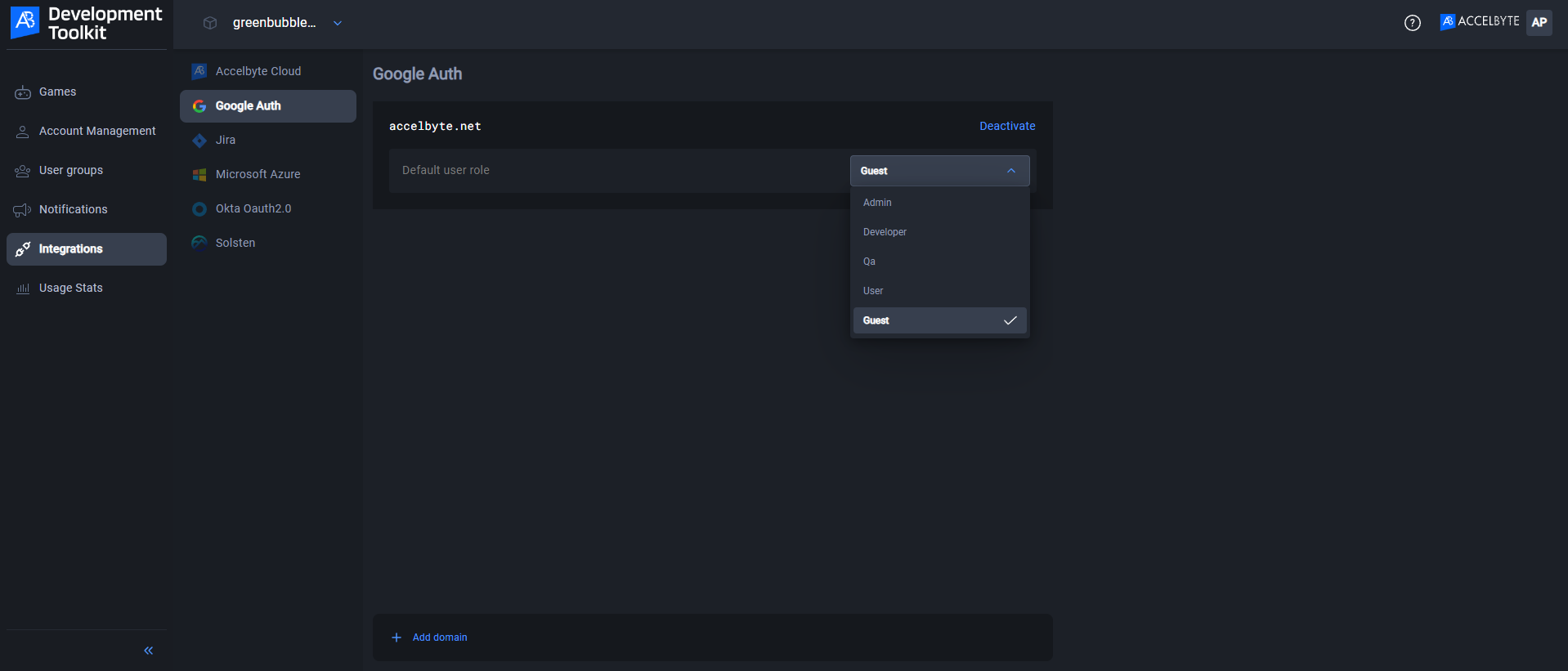Open the Solsten integration

point(268,243)
